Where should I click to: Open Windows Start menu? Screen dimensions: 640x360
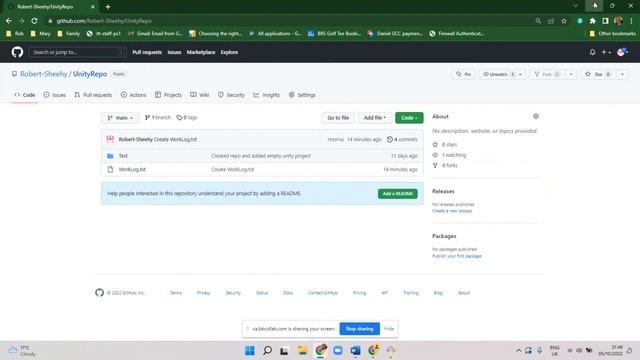pos(250,350)
